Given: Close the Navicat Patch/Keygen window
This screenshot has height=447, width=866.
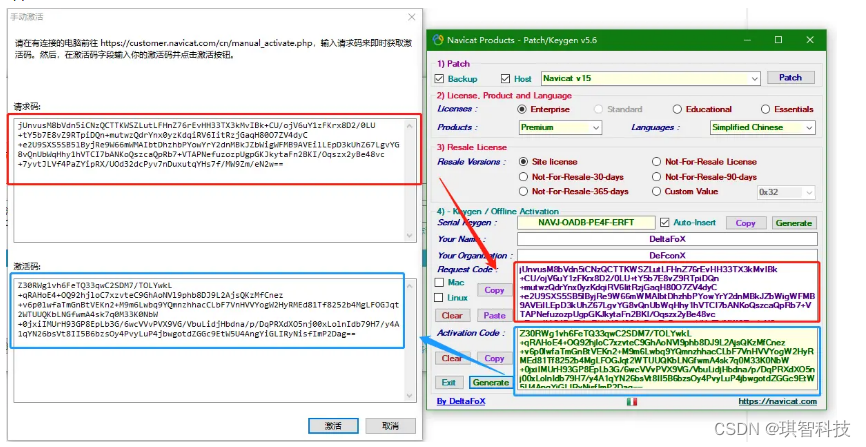Looking at the screenshot, I should 810,40.
